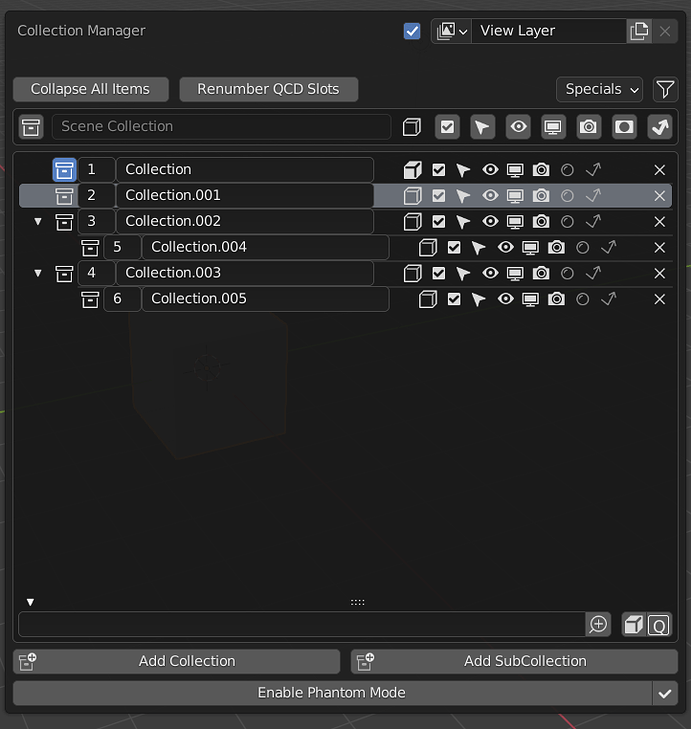Collapse the list filter options triangle

click(x=31, y=603)
